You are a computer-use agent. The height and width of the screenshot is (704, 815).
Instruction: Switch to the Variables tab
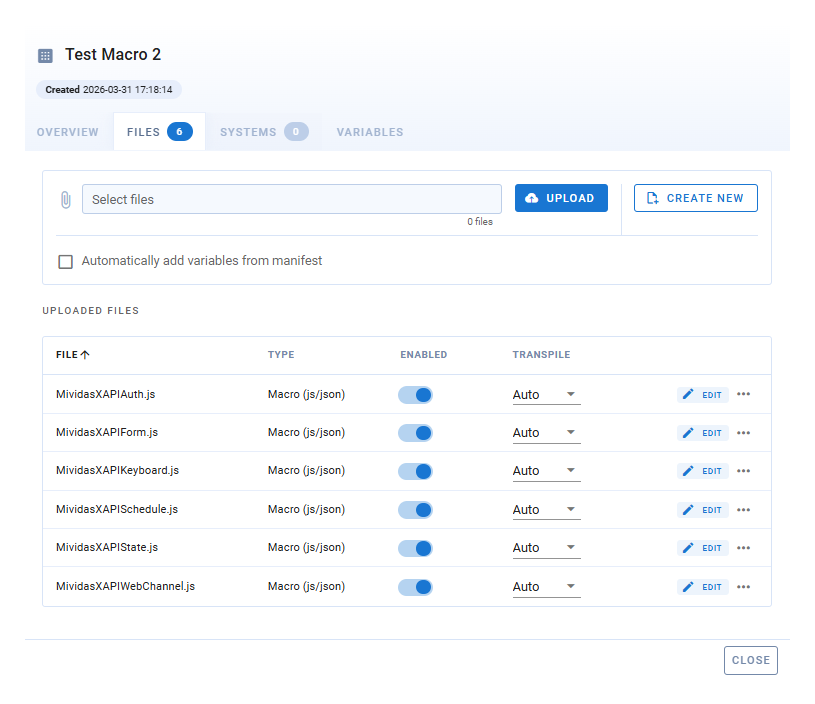(370, 132)
